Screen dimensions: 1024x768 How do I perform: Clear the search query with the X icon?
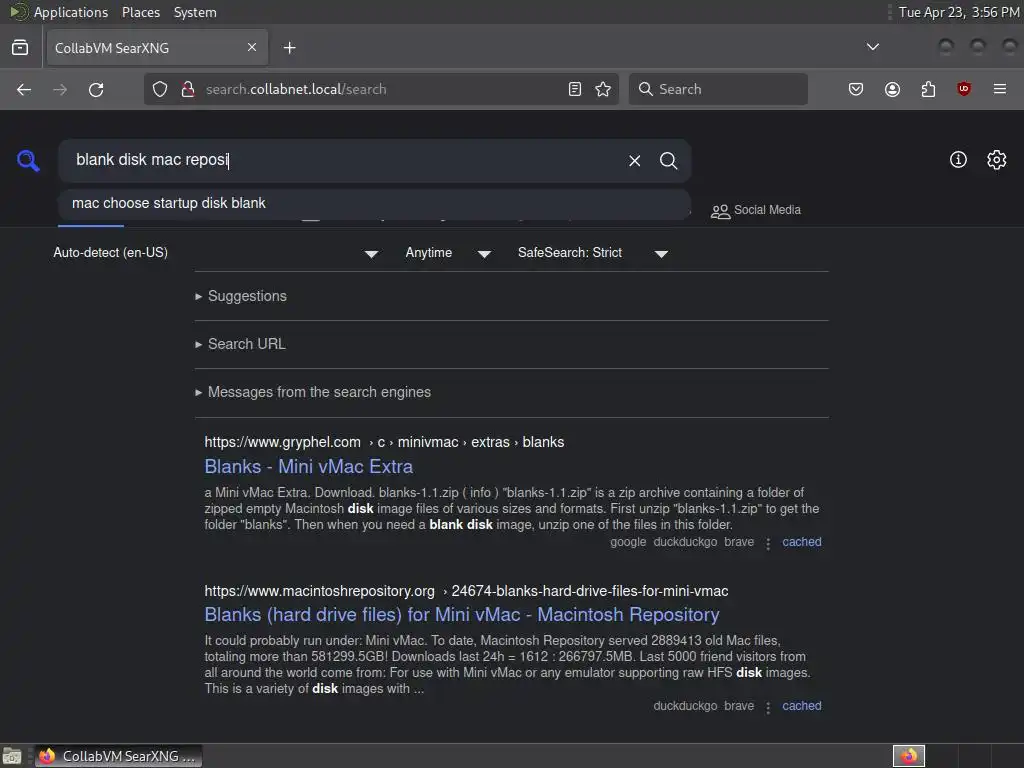pyautogui.click(x=634, y=161)
